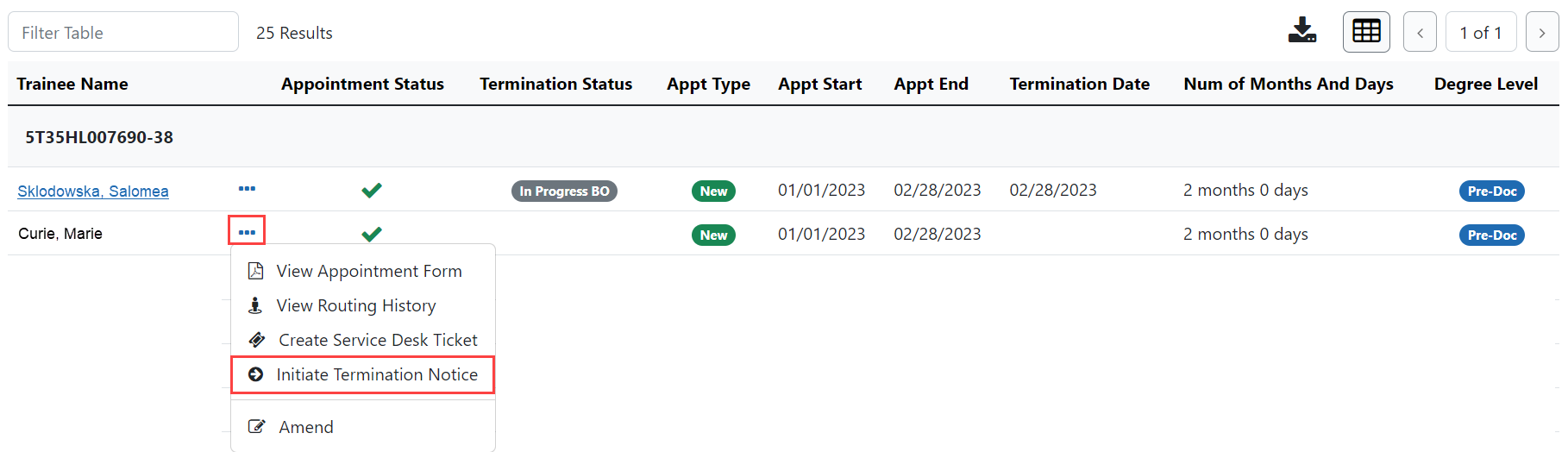Click the 1 of 1 page indicator
1568x452 pixels.
[x=1481, y=33]
